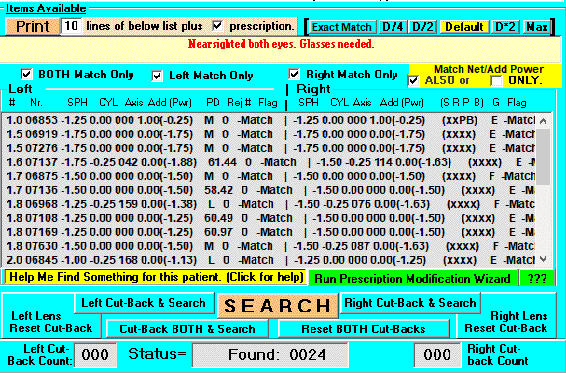The height and width of the screenshot is (373, 566).
Task: Select result row Nr. 07169
Action: click(x=269, y=232)
